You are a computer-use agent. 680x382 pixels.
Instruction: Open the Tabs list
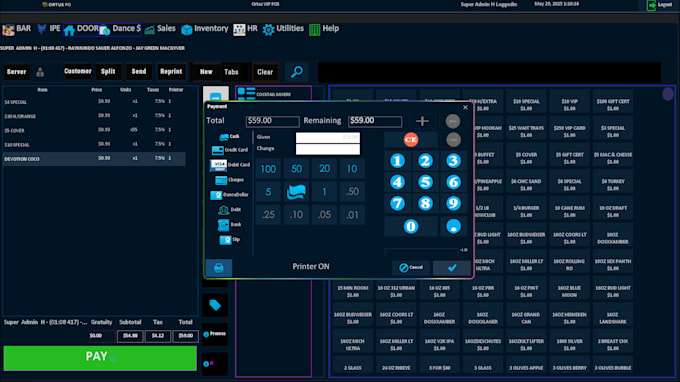coord(231,72)
